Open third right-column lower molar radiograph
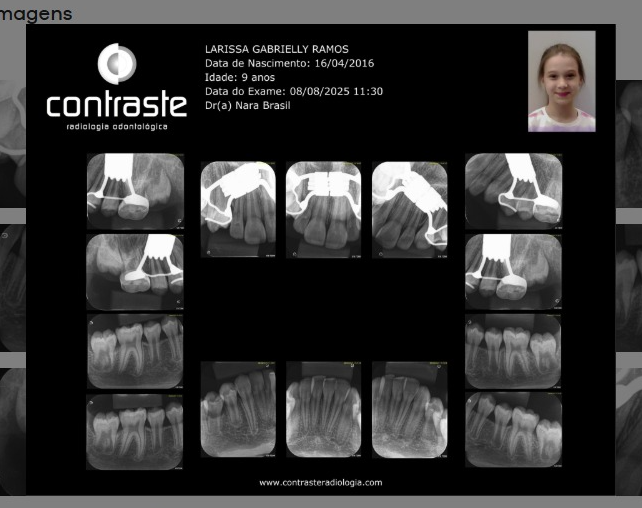The image size is (642, 508). tap(513, 351)
